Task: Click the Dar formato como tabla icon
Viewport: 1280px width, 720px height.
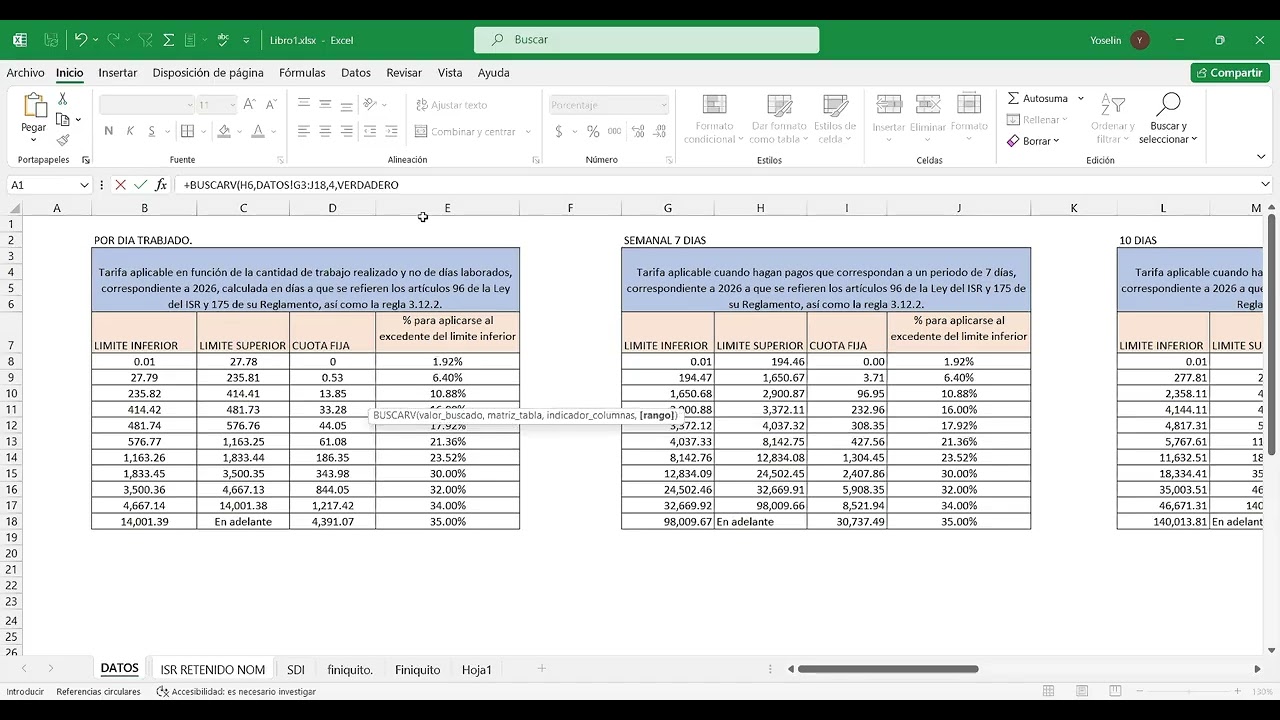Action: point(778,105)
